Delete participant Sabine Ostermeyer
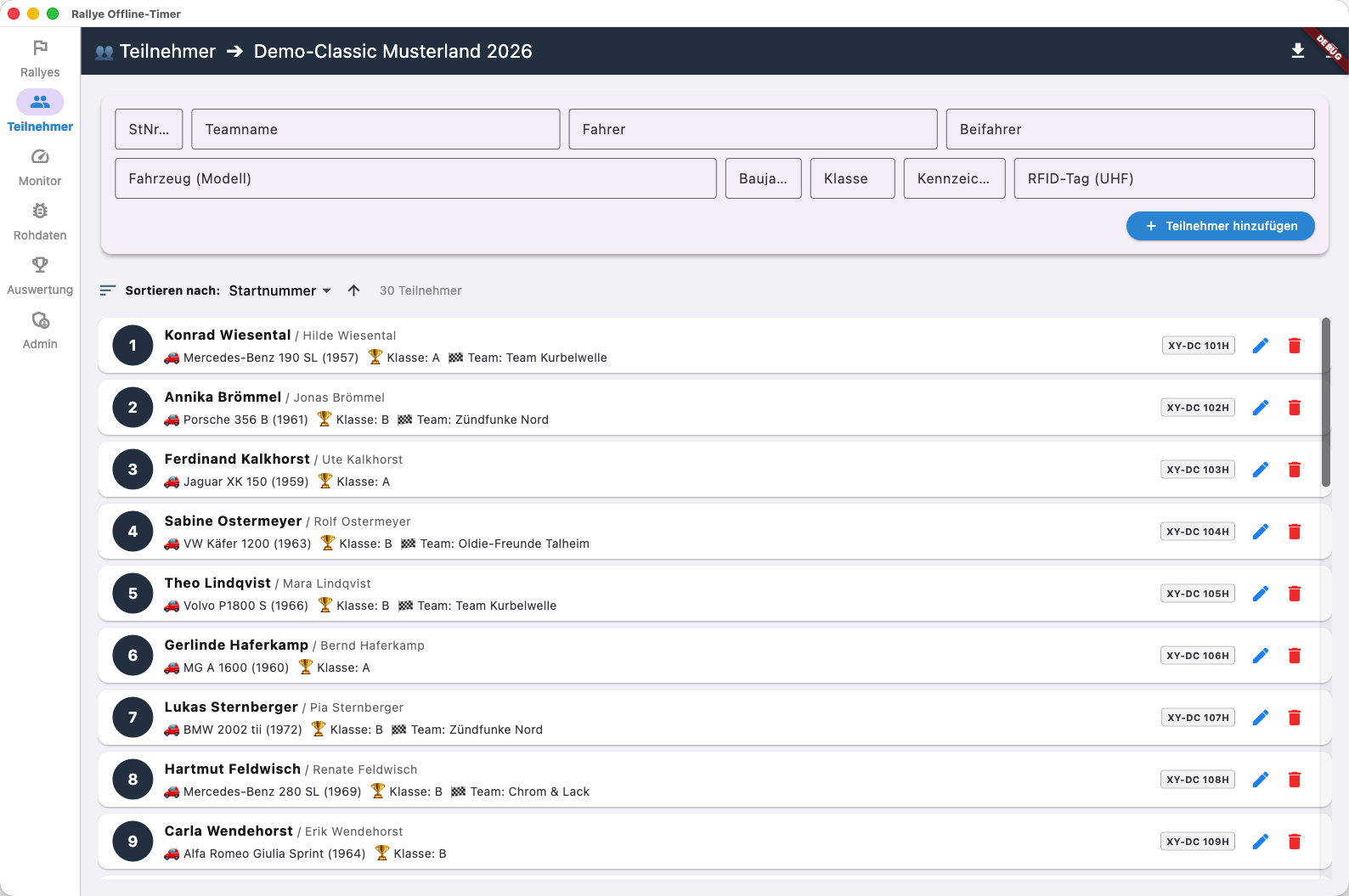This screenshot has height=896, width=1349. pyautogui.click(x=1295, y=532)
